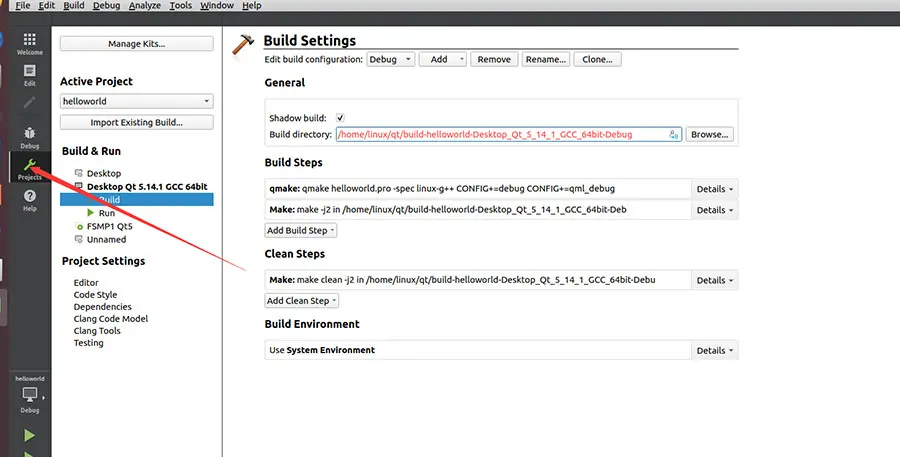Select the FSMP1 Qt5 kit entry
Screen dimensions: 900x457
coord(109,227)
